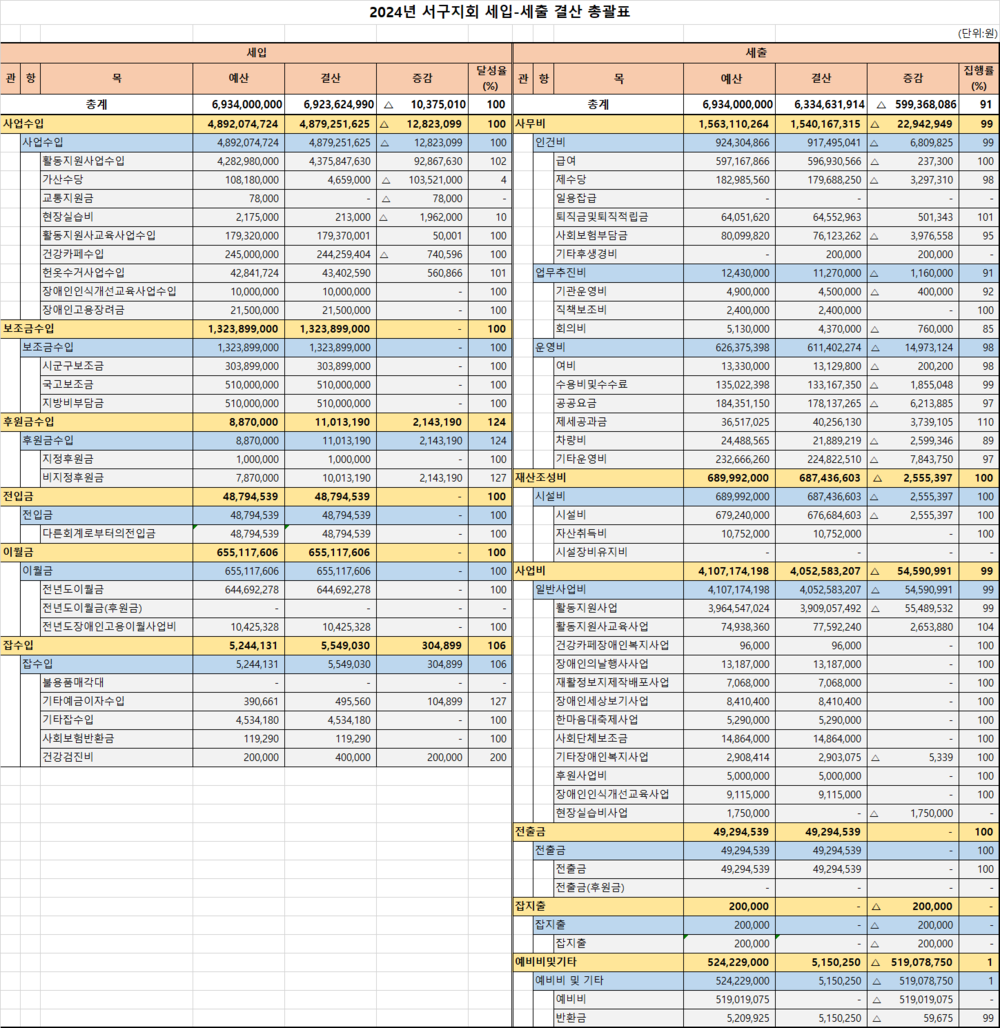The height and width of the screenshot is (1028, 1000).
Task: Select the '현장실습비사업' label cell
Action: 618,813
